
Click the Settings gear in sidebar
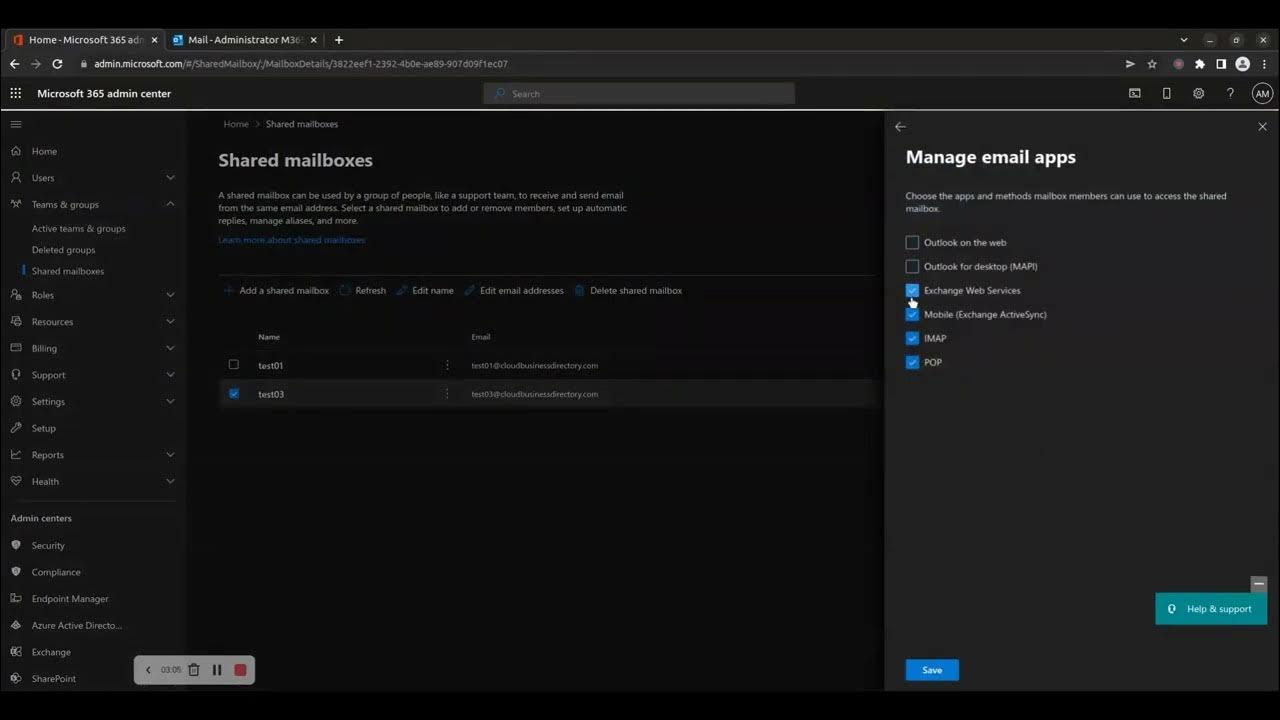[x=16, y=401]
